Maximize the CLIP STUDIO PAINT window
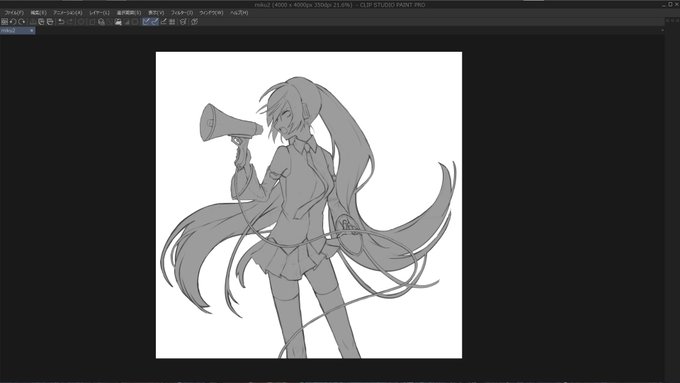 pos(670,4)
